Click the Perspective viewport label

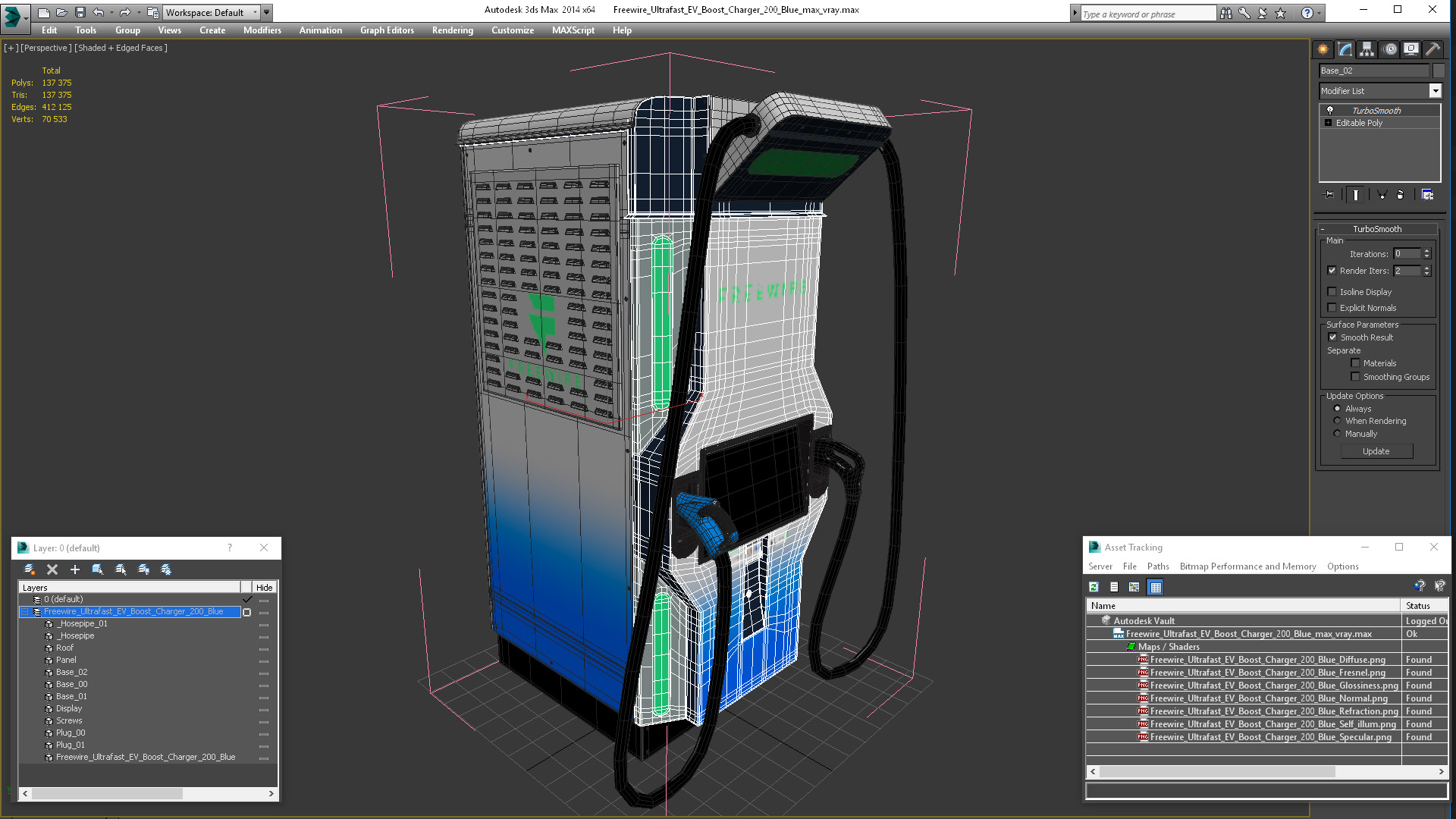pos(46,48)
